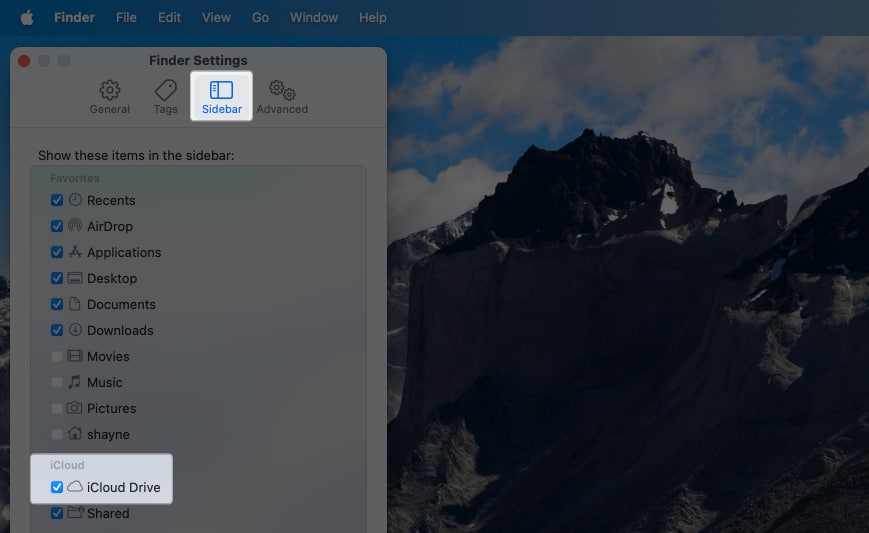The width and height of the screenshot is (869, 533).
Task: Click the 'iCloud Drive' label text
Action: pyautogui.click(x=124, y=488)
